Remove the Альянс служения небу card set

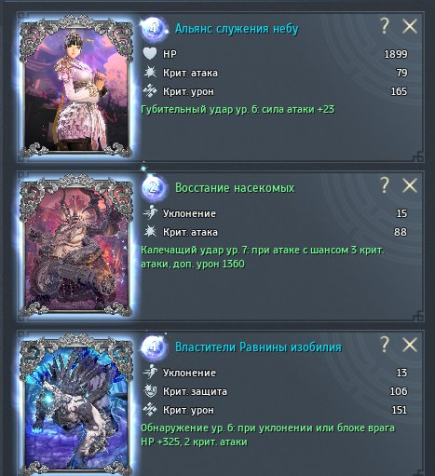click(x=410, y=26)
